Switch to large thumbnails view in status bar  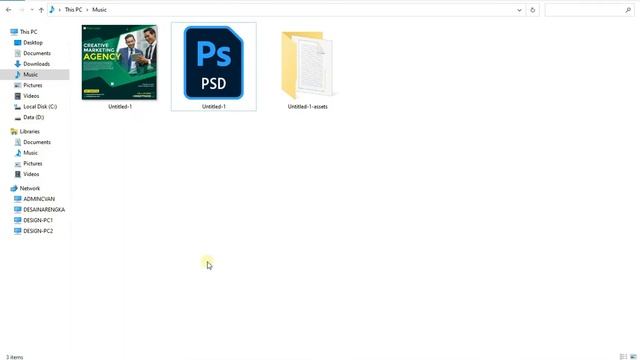click(633, 357)
